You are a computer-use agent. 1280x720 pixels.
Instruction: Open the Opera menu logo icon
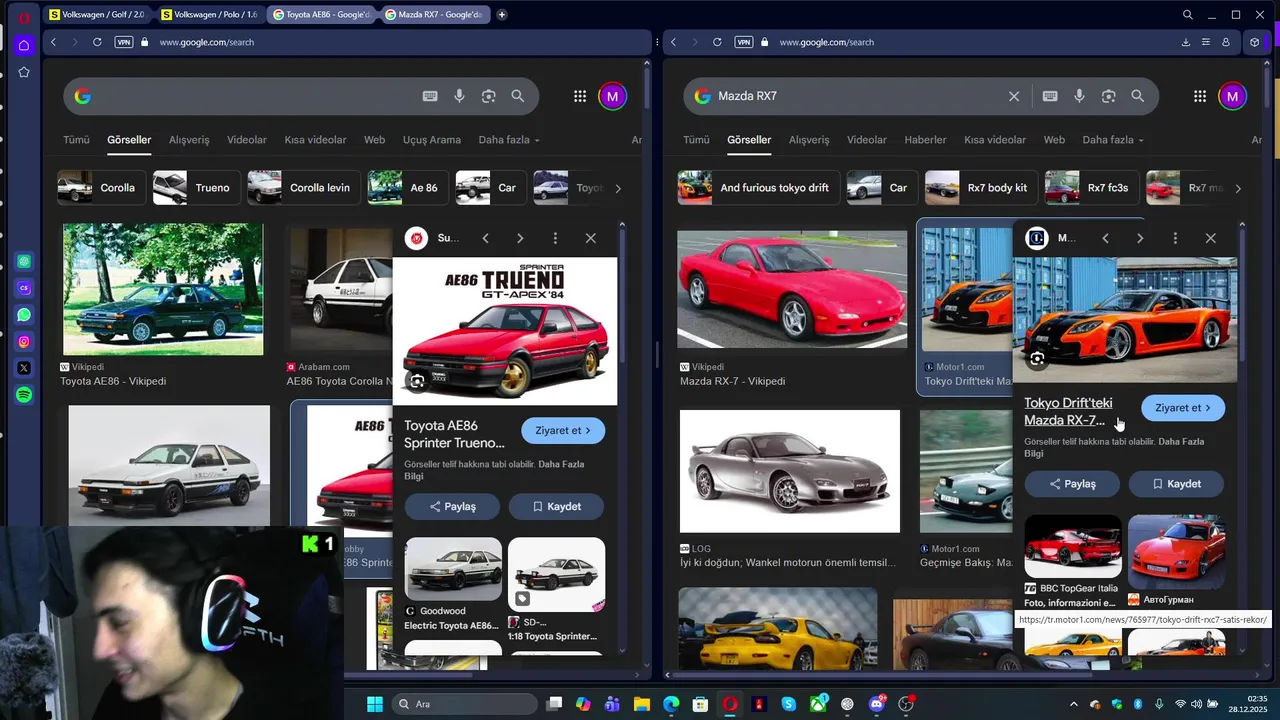point(24,17)
